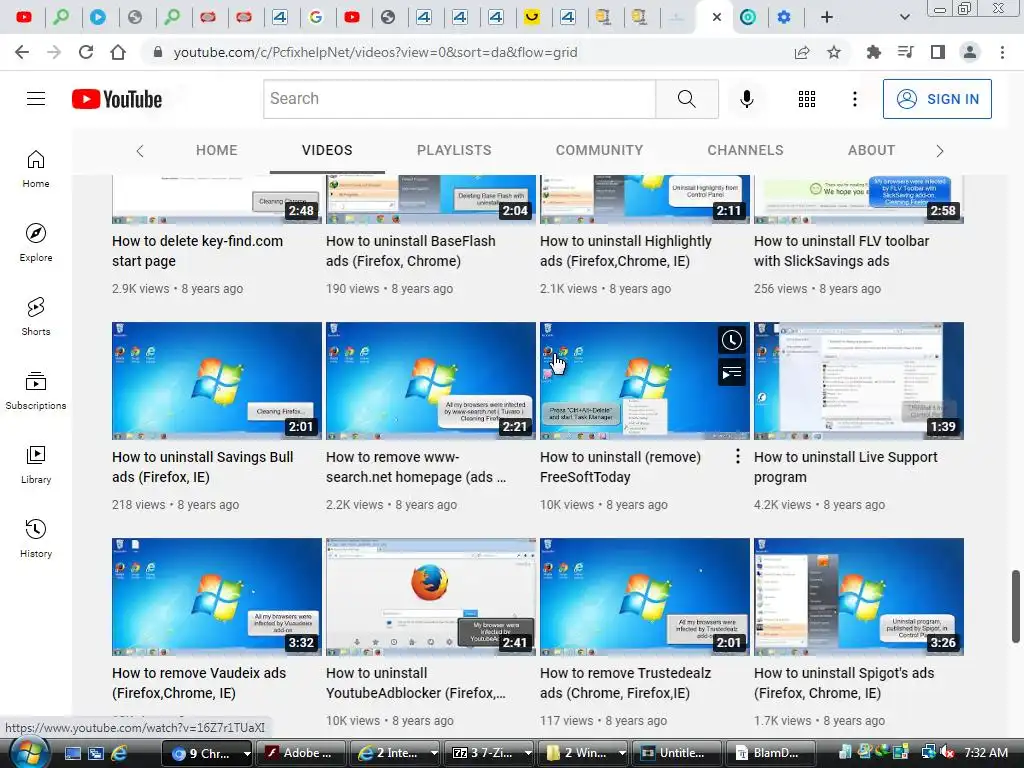Open www-search.net homepage video thumbnail
This screenshot has height=768, width=1024.
(430, 381)
